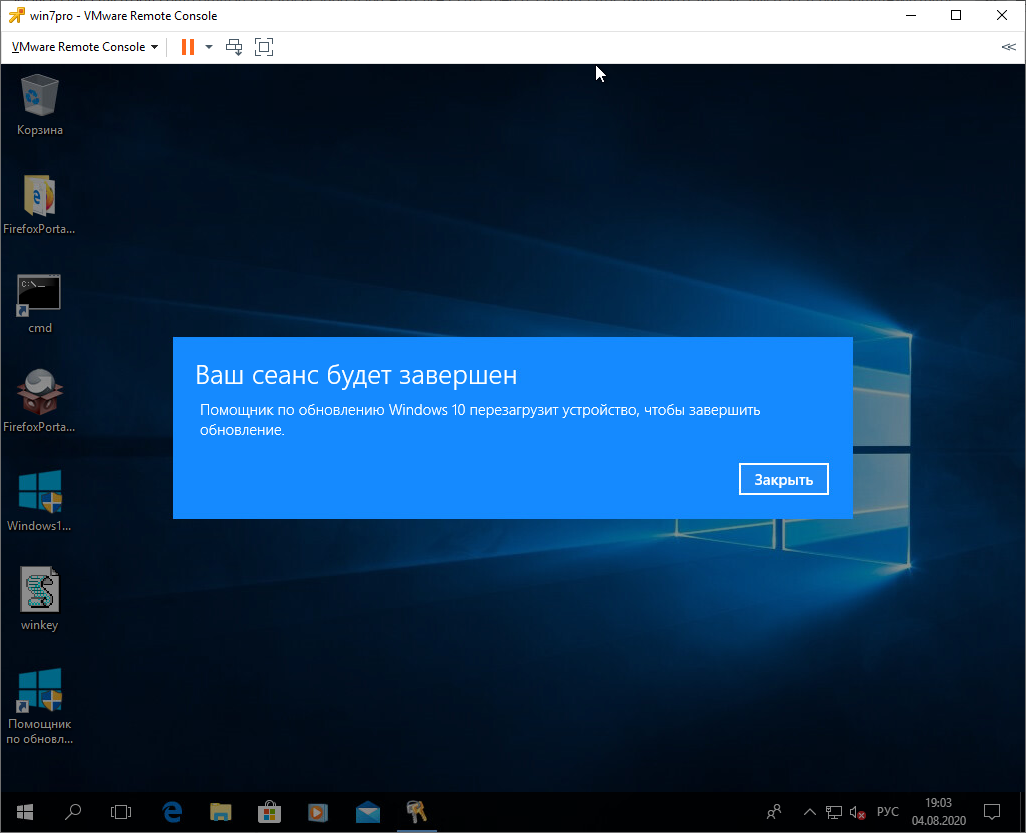Open the Mail app from the taskbar
1026x833 pixels.
[368, 812]
